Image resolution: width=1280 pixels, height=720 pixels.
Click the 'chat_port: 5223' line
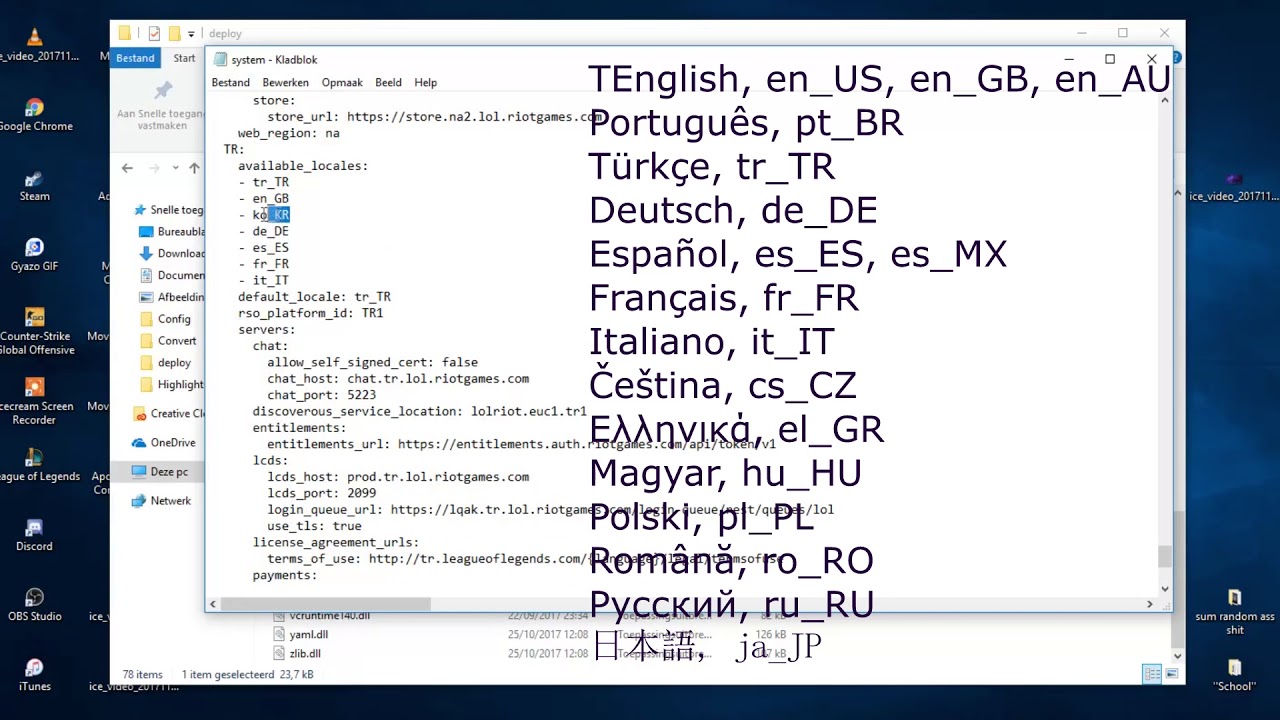coord(322,395)
